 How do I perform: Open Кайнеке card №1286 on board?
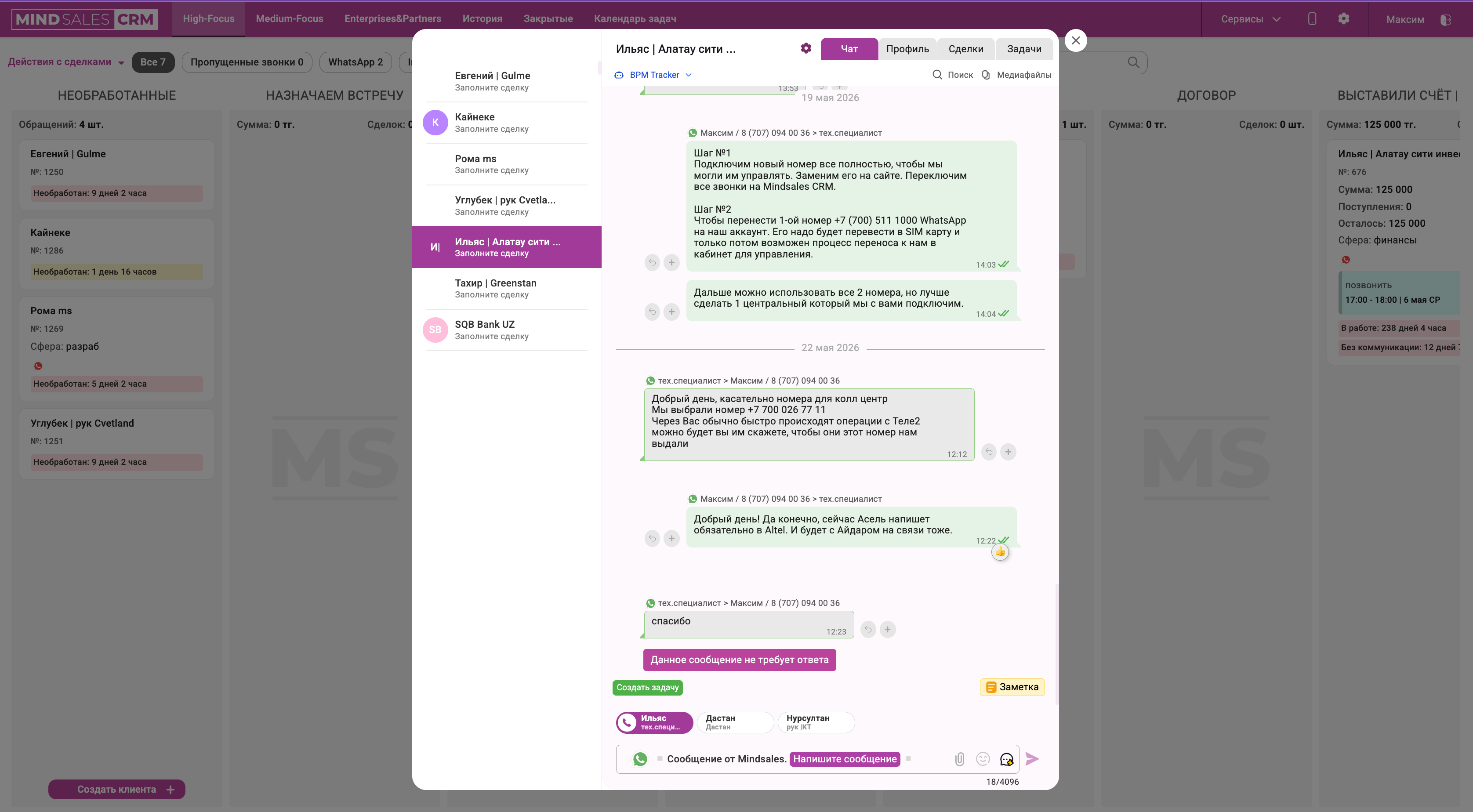(x=116, y=254)
